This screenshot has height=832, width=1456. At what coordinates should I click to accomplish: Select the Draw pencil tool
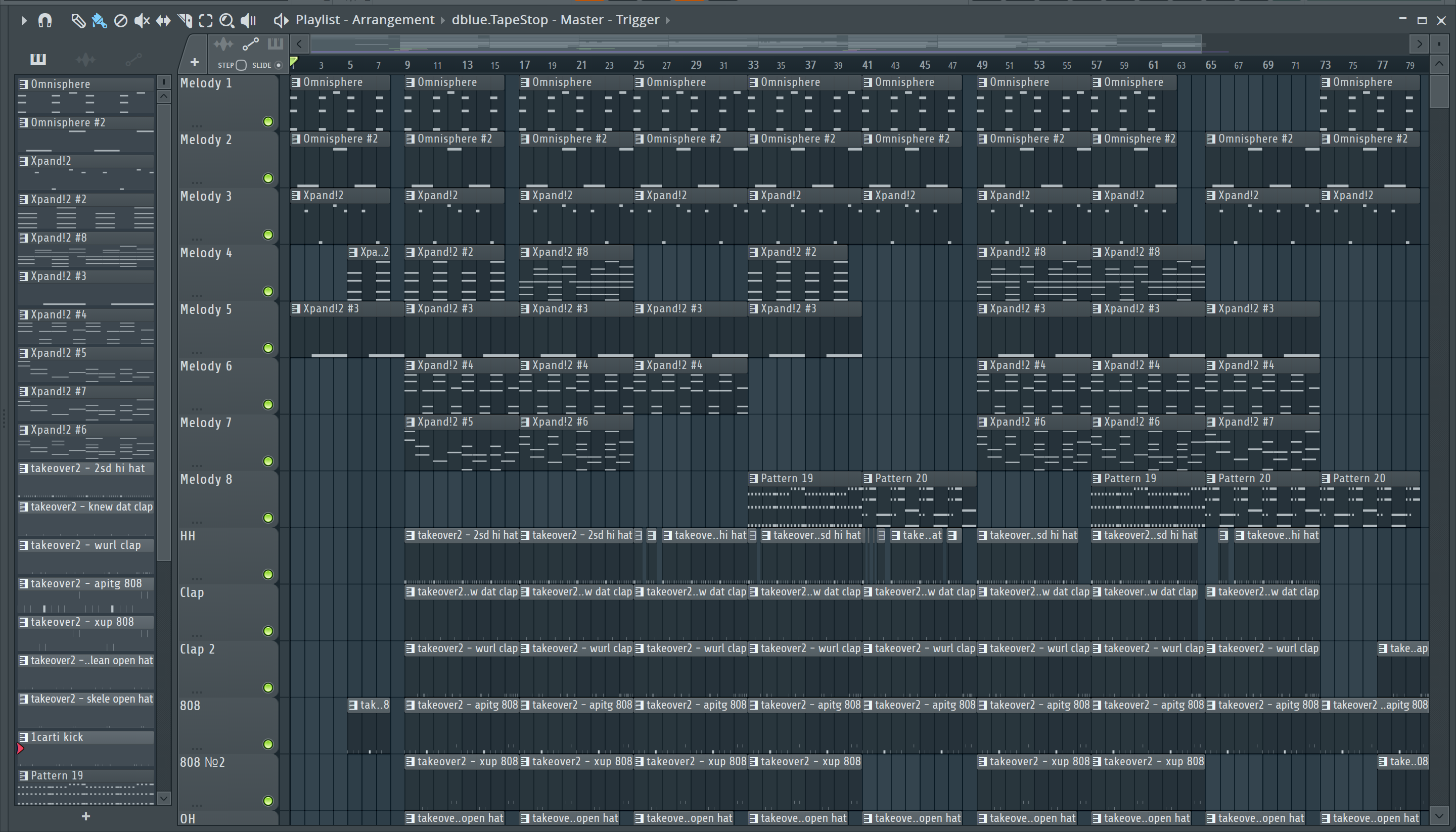(78, 21)
